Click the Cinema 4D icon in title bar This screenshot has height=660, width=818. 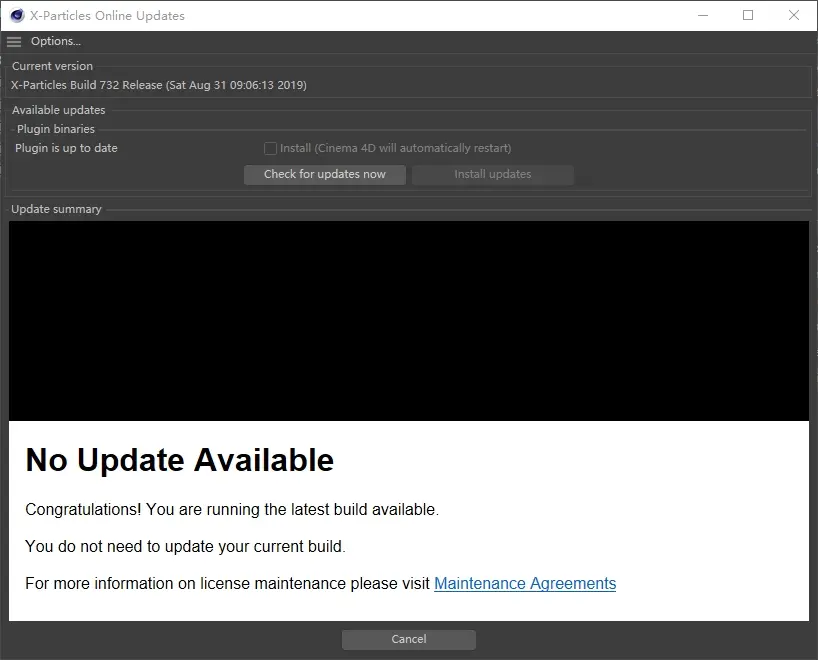(17, 15)
